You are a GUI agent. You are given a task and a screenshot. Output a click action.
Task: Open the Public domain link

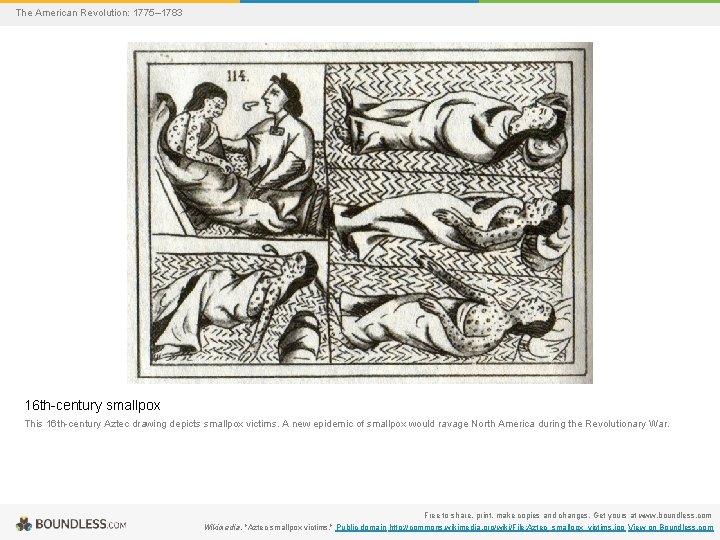(x=361, y=527)
